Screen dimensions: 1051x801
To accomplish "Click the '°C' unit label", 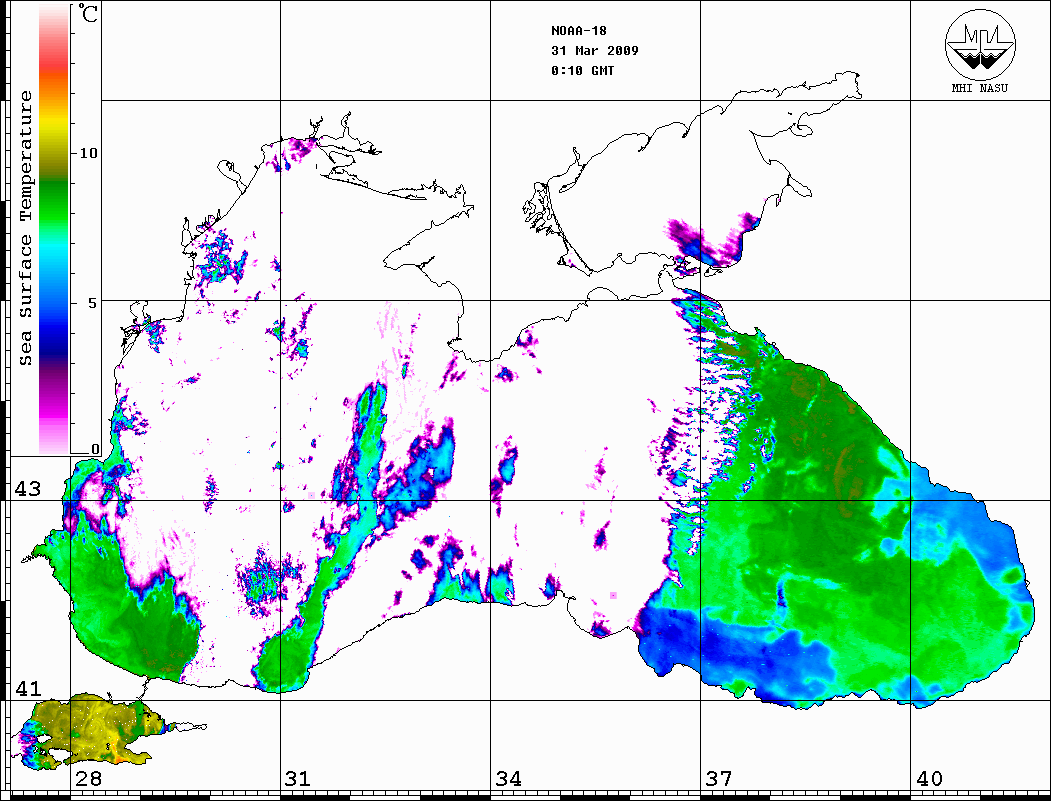I will [87, 13].
